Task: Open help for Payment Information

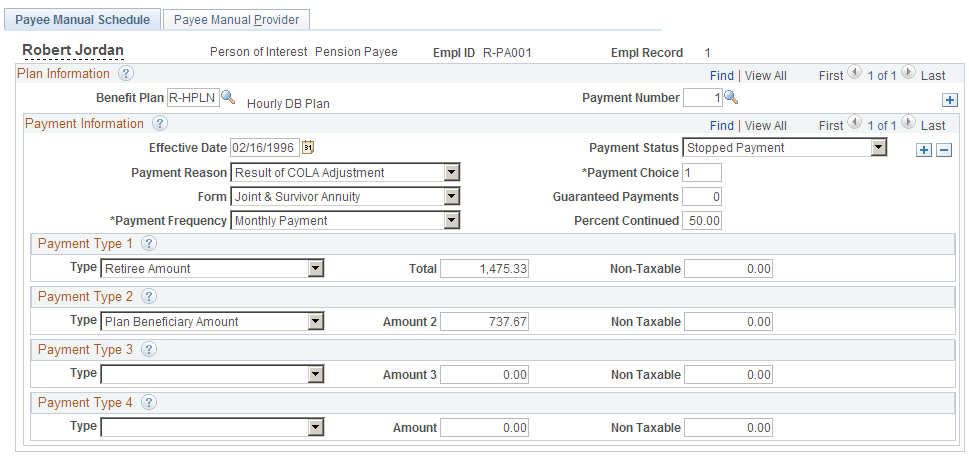Action: 160,124
